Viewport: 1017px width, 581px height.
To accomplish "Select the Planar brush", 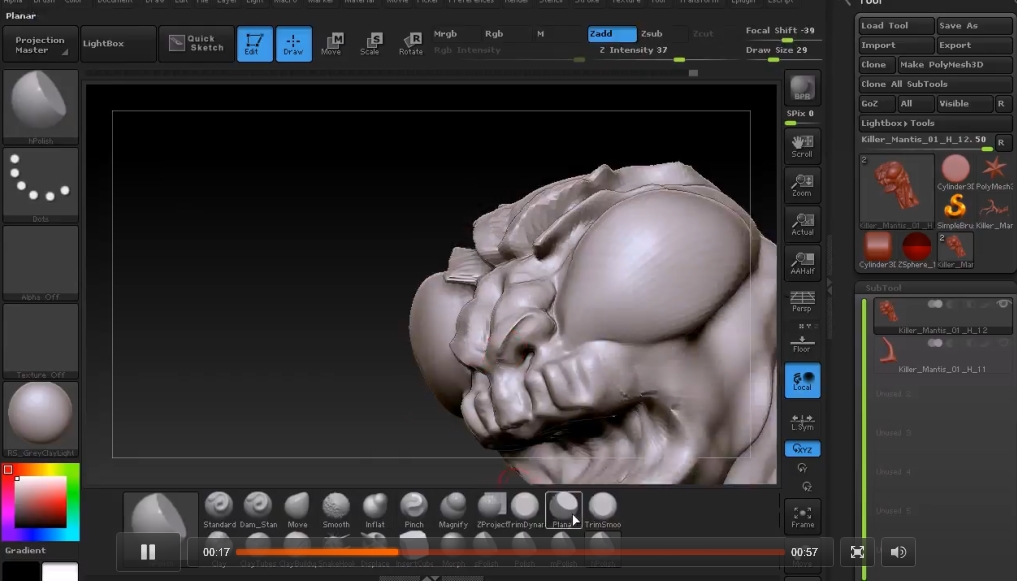I will point(564,510).
